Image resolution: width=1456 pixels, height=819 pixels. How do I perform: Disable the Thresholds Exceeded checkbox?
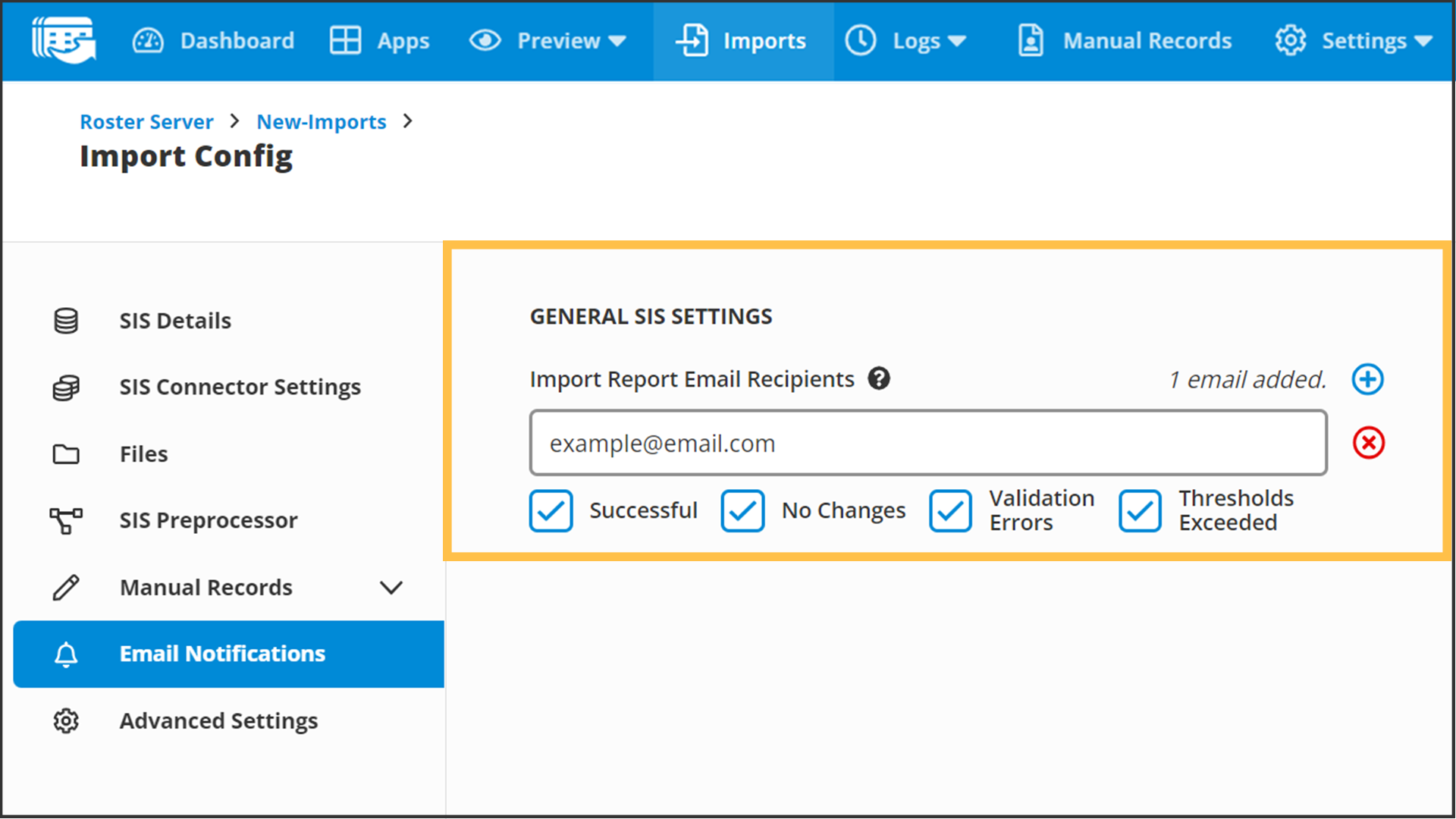1140,511
